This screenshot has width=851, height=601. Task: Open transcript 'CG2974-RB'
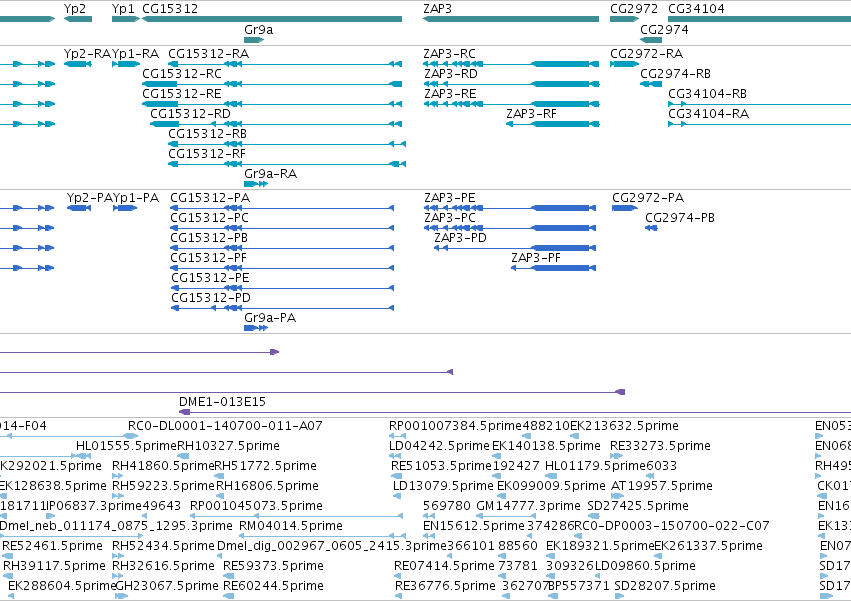(x=676, y=74)
